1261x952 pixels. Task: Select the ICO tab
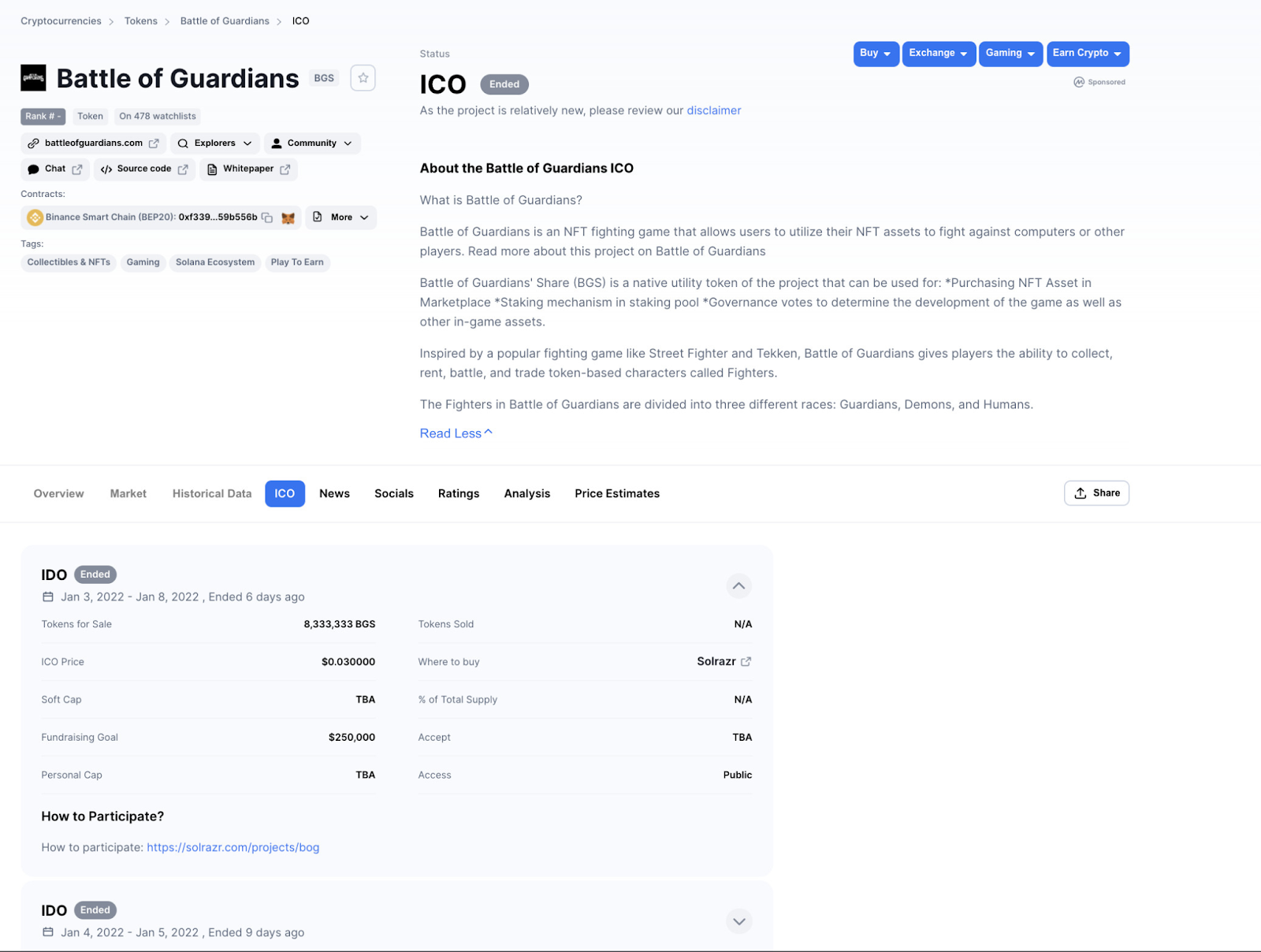(x=285, y=493)
